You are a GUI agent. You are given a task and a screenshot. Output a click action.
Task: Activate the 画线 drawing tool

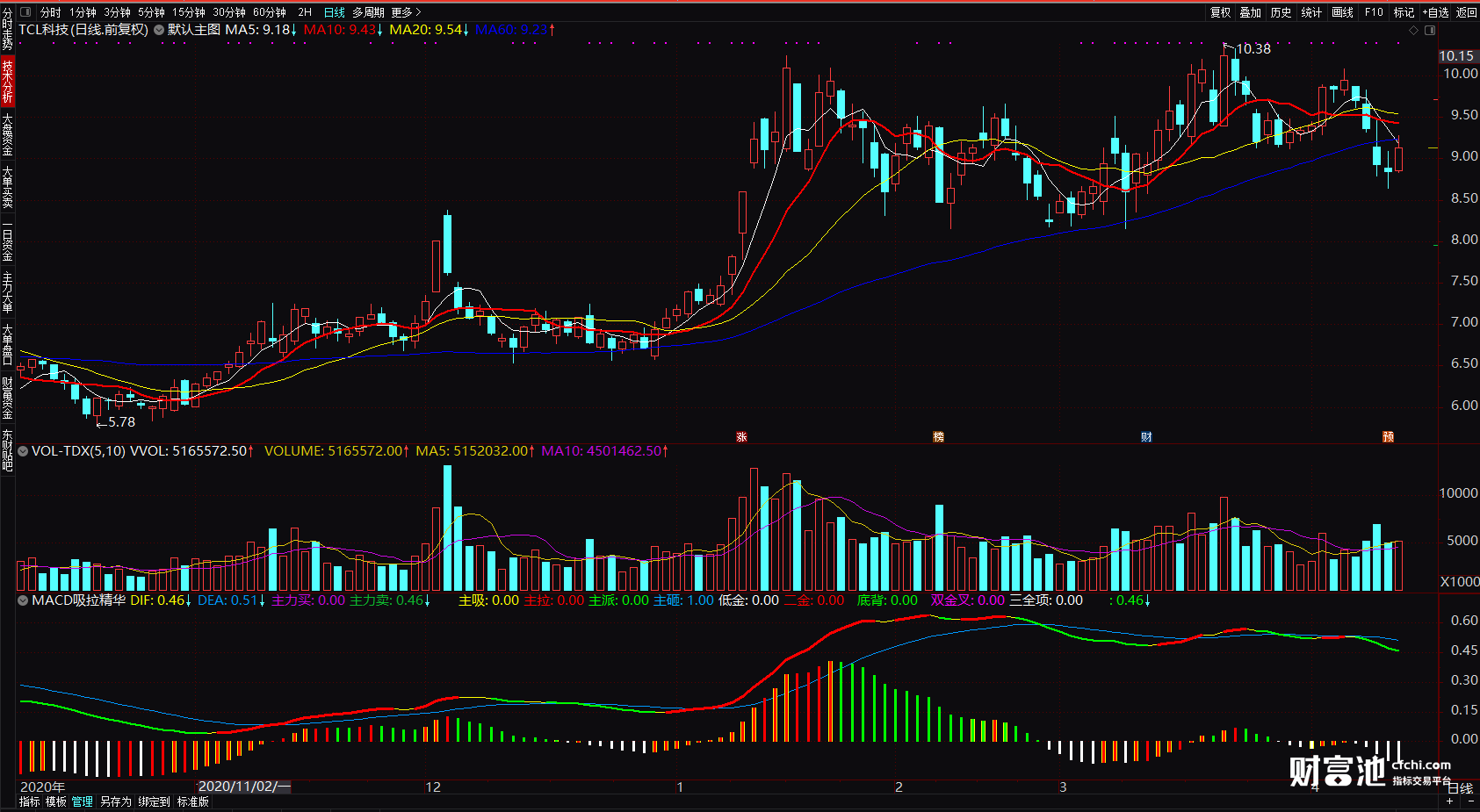pyautogui.click(x=1342, y=12)
